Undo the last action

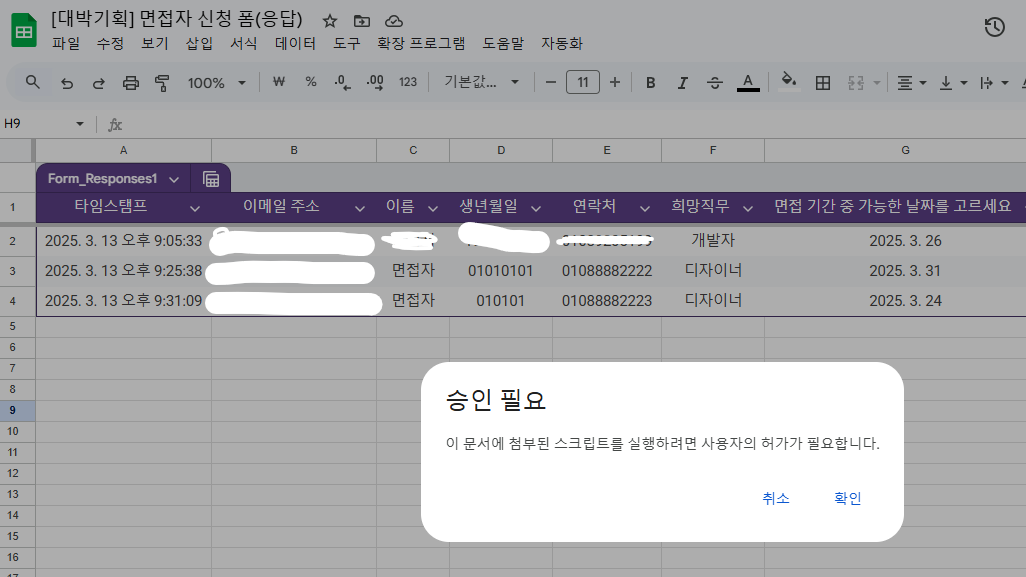pos(67,83)
